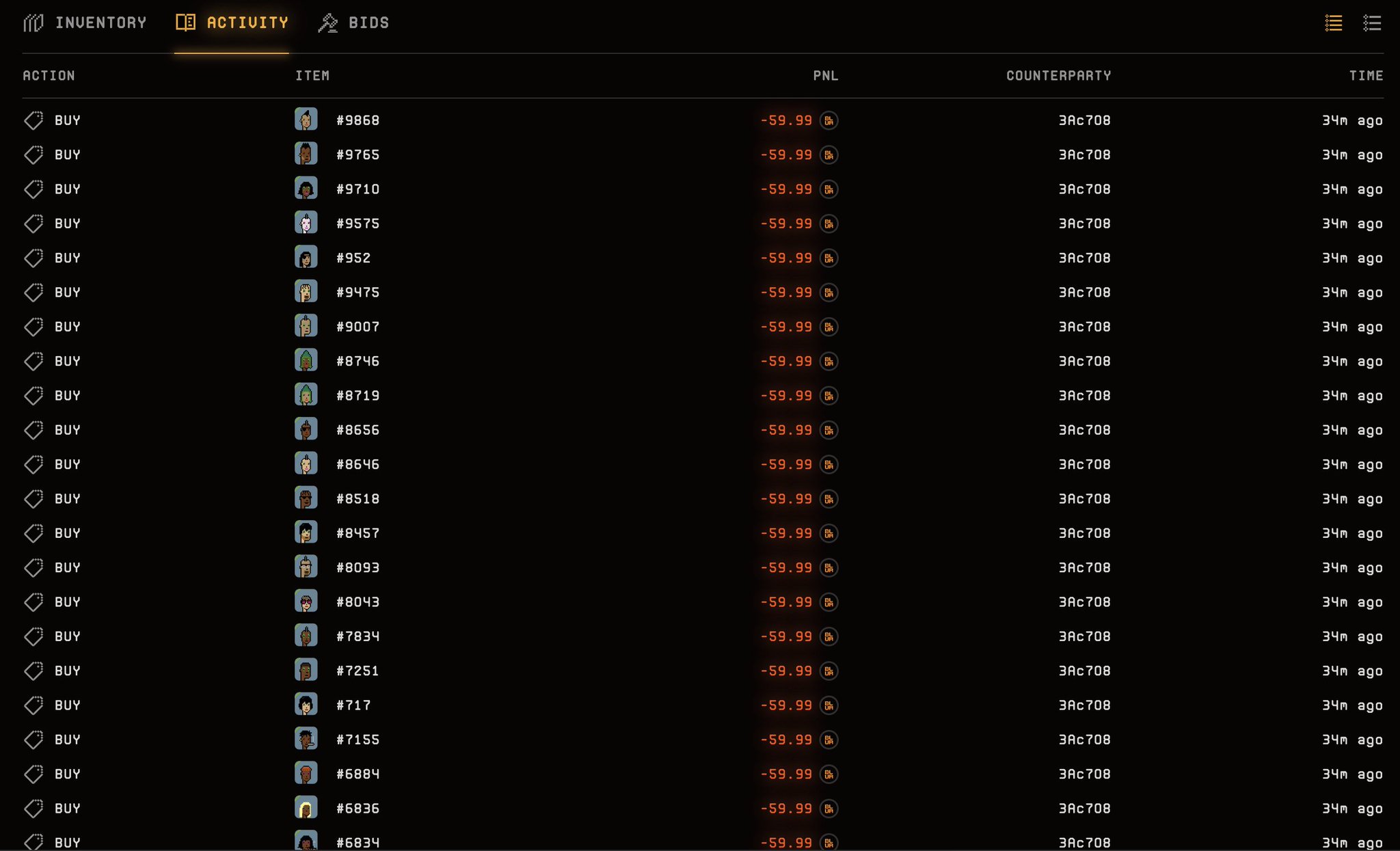The image size is (1400, 851).
Task: Click -59.99 PNL value for #9475
Action: click(x=786, y=292)
